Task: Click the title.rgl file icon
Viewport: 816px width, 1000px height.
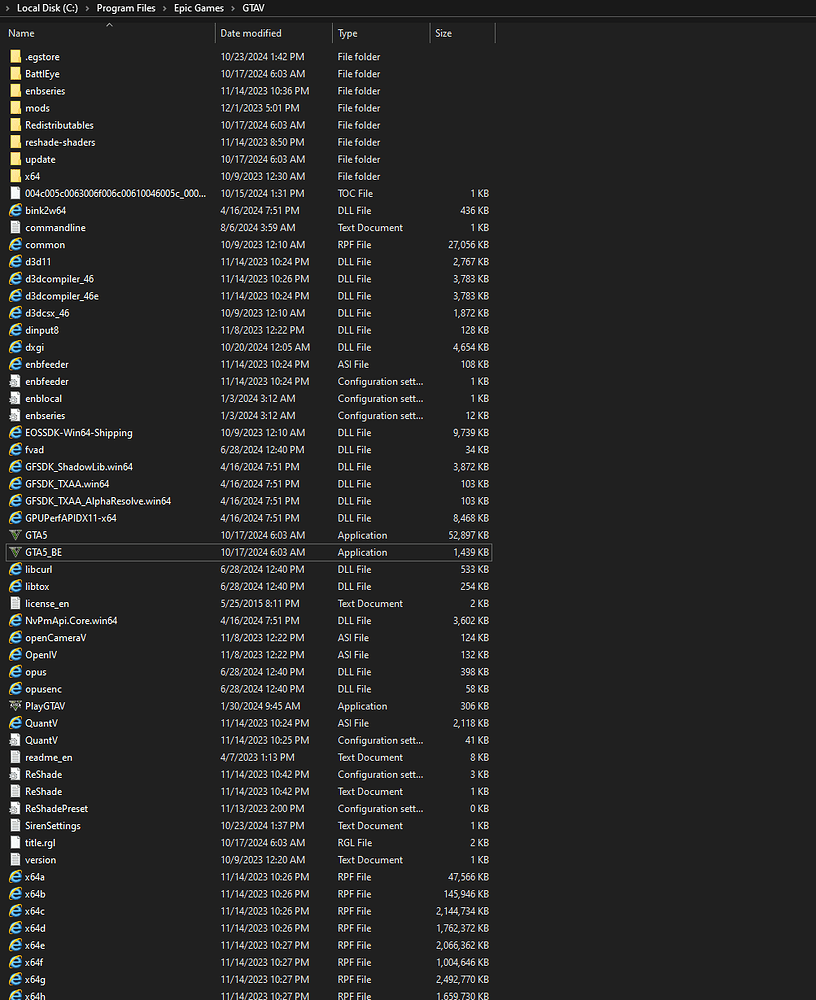Action: click(15, 842)
